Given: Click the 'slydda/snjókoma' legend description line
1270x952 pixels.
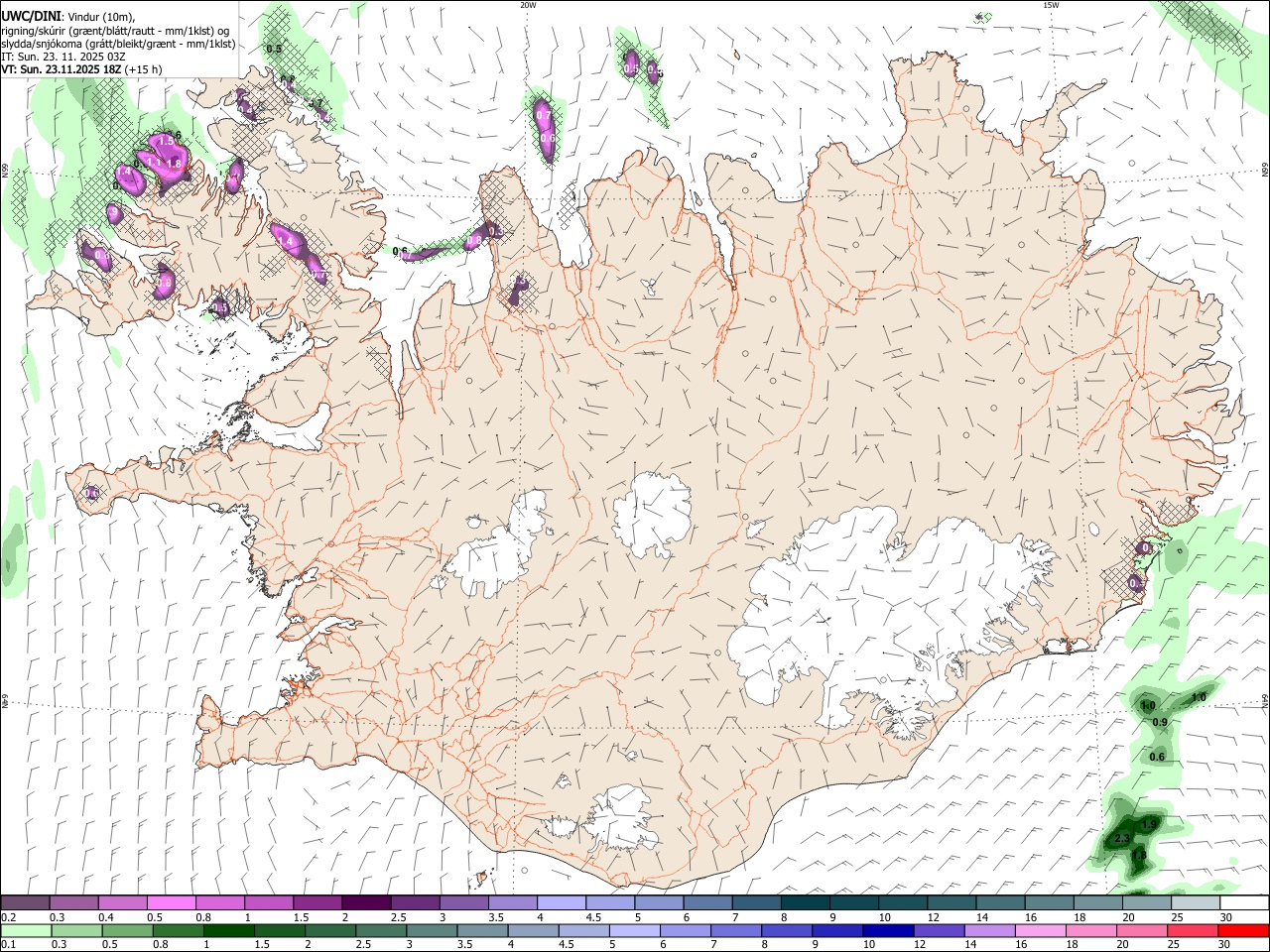Looking at the screenshot, I should click(x=118, y=44).
